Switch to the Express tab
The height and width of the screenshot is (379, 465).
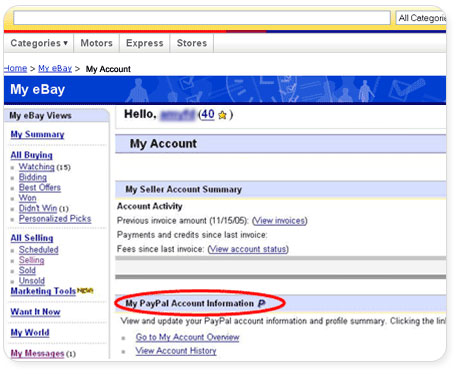coord(145,43)
